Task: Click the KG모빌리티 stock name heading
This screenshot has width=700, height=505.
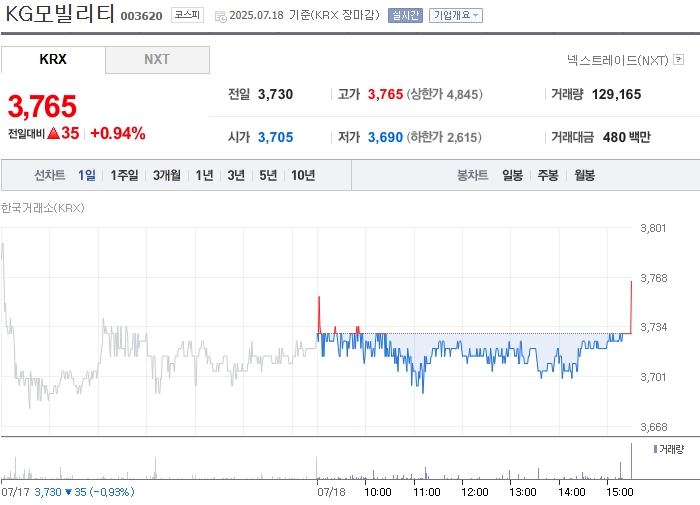Action: pyautogui.click(x=60, y=14)
